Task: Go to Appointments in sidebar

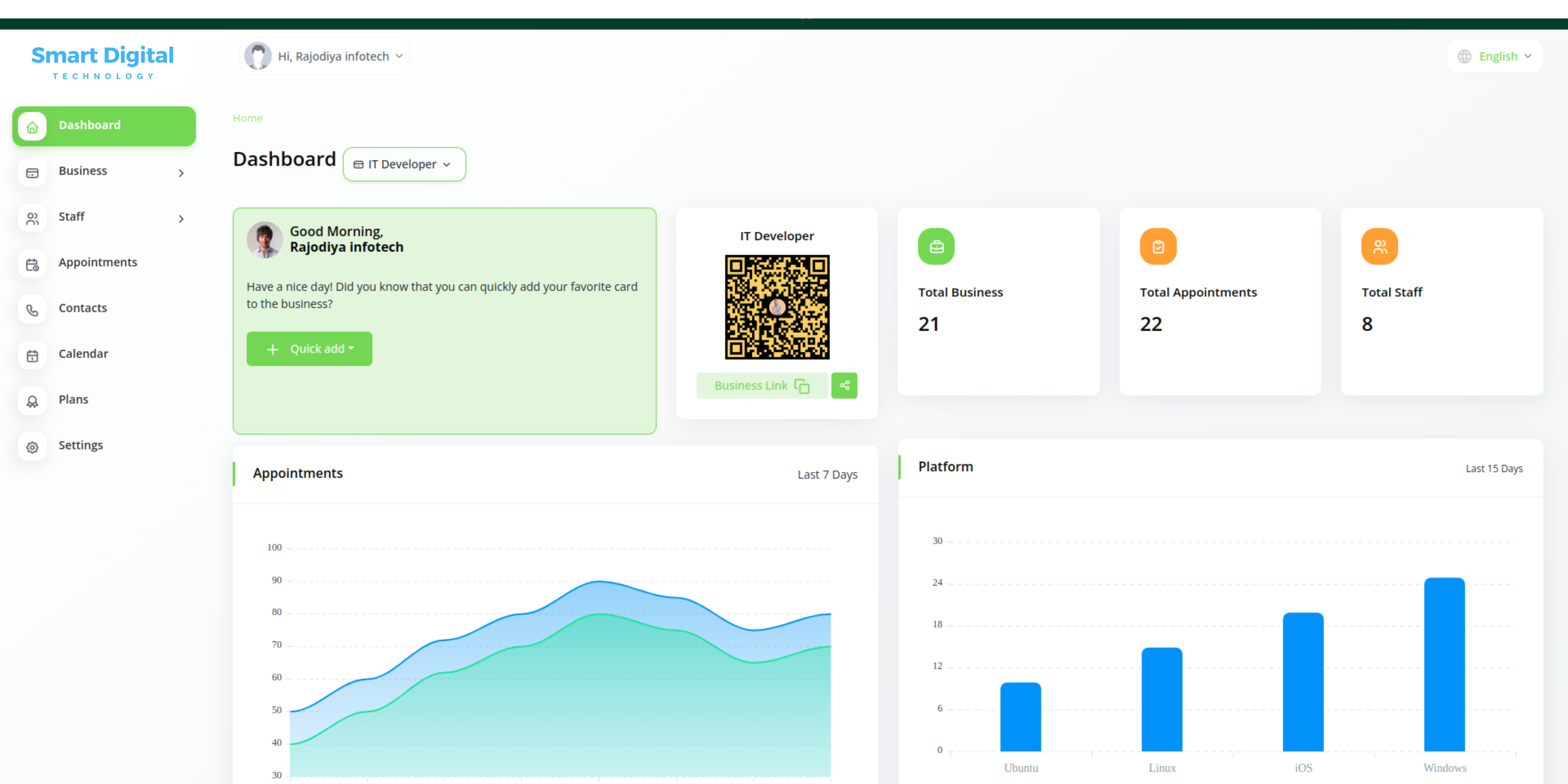Action: [104, 264]
